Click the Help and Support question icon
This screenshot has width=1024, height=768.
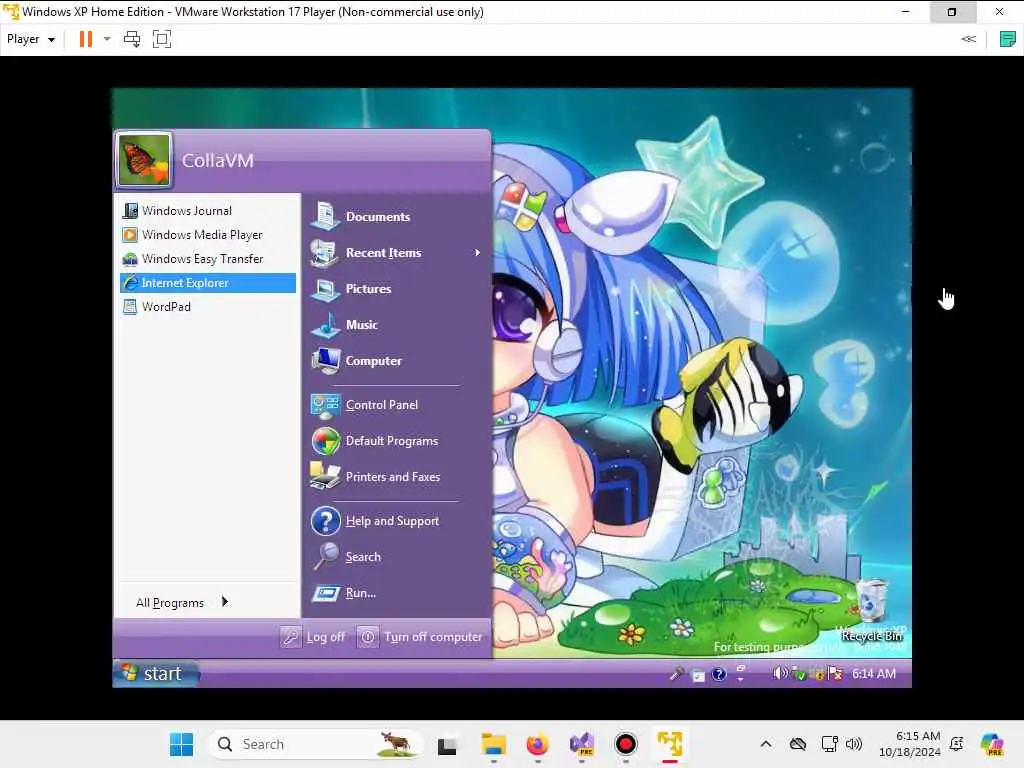pyautogui.click(x=325, y=520)
